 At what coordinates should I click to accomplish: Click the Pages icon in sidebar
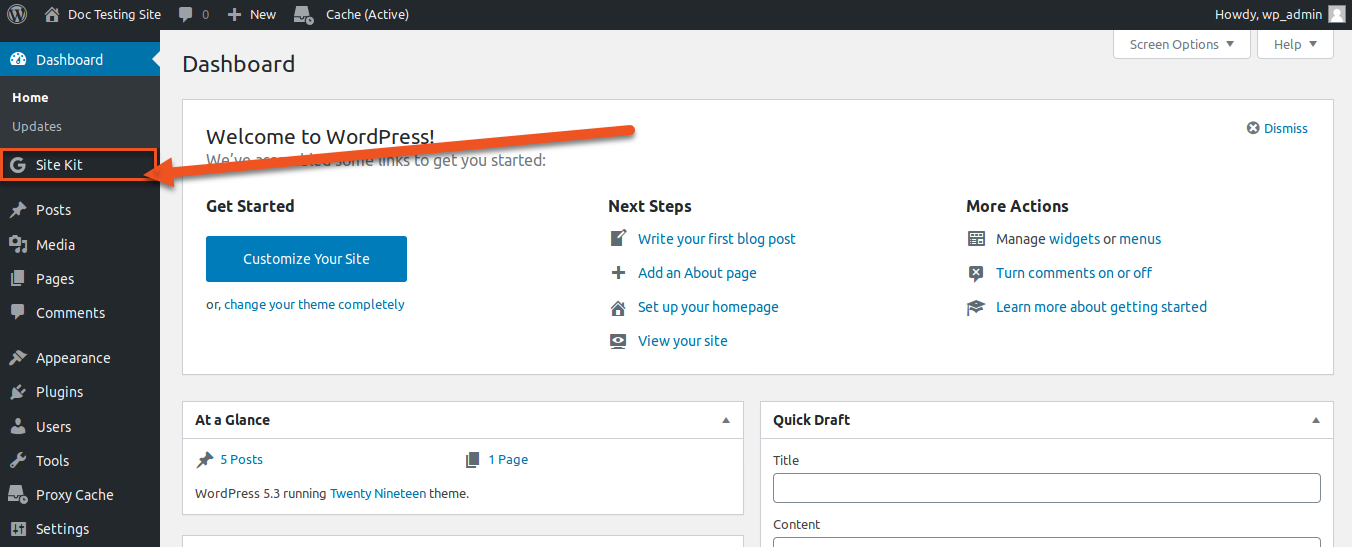coord(18,279)
